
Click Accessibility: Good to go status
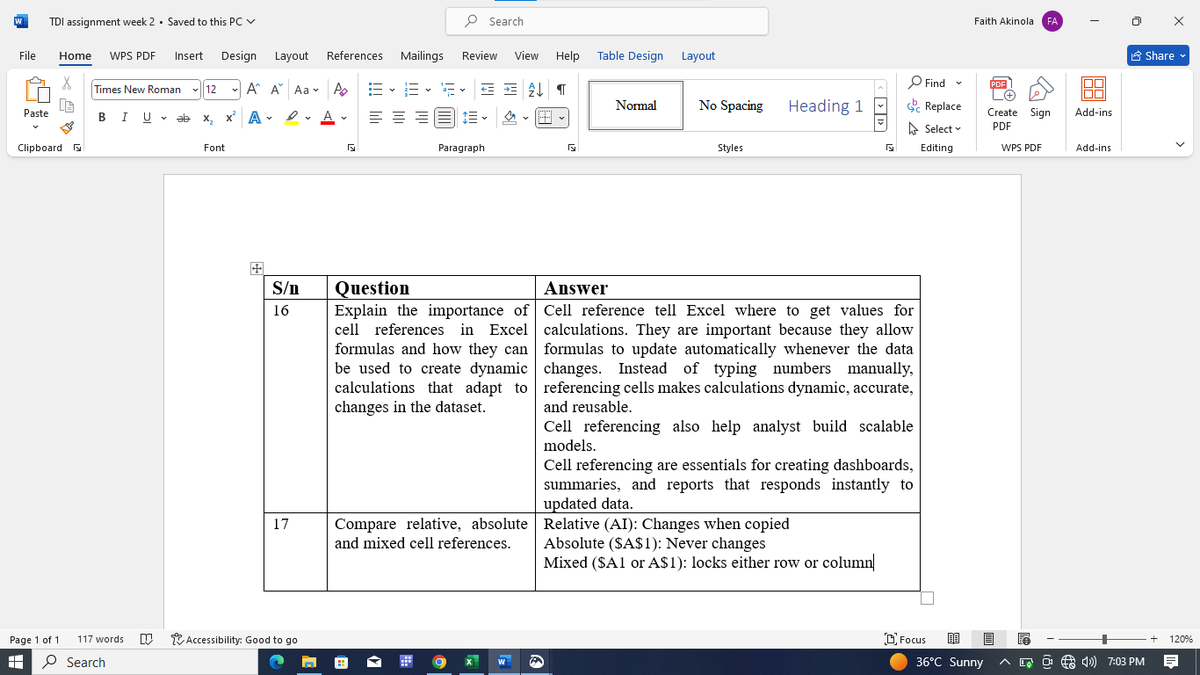coord(234,639)
